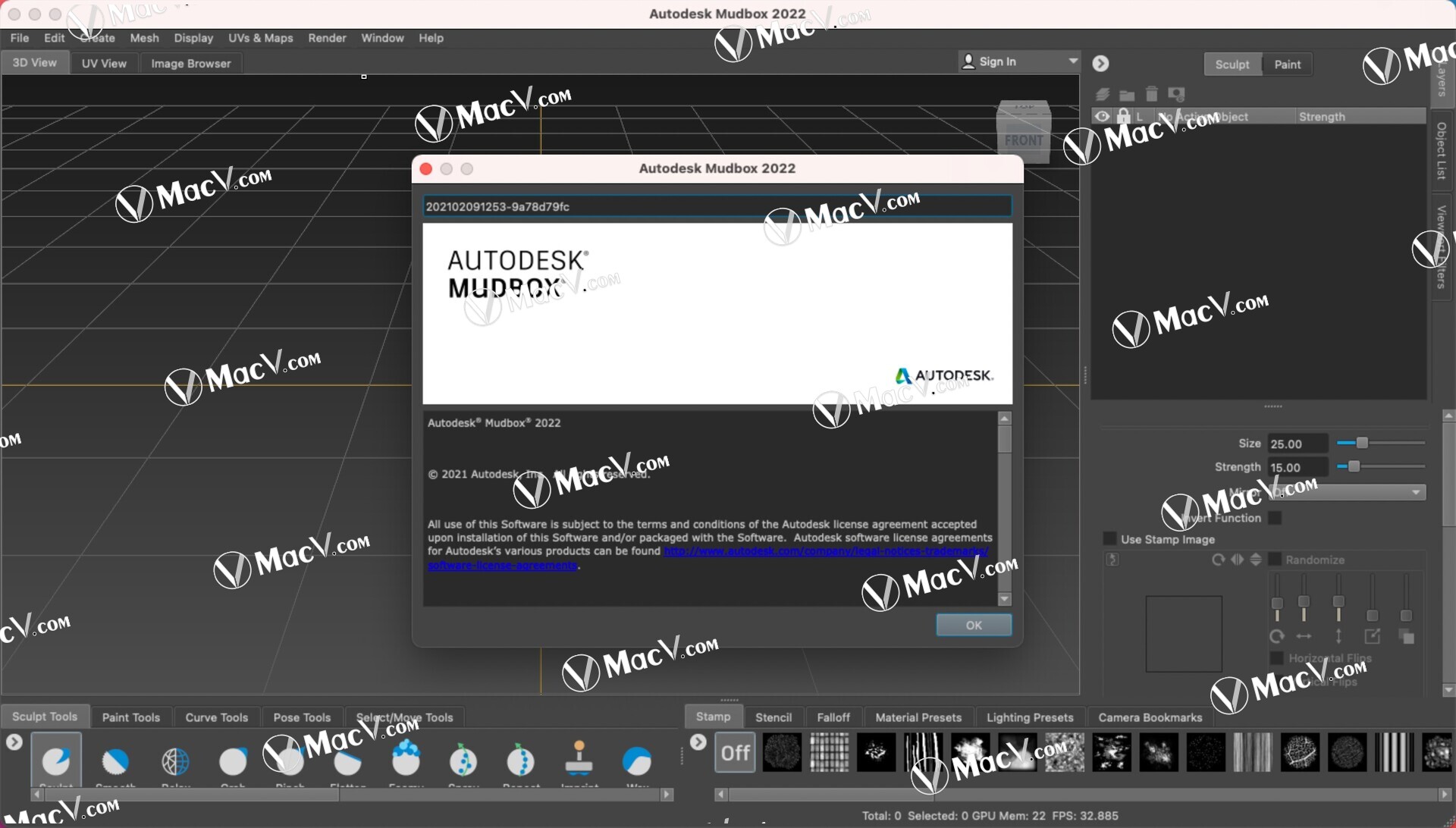
Task: Click the Size value field
Action: [x=1298, y=444]
